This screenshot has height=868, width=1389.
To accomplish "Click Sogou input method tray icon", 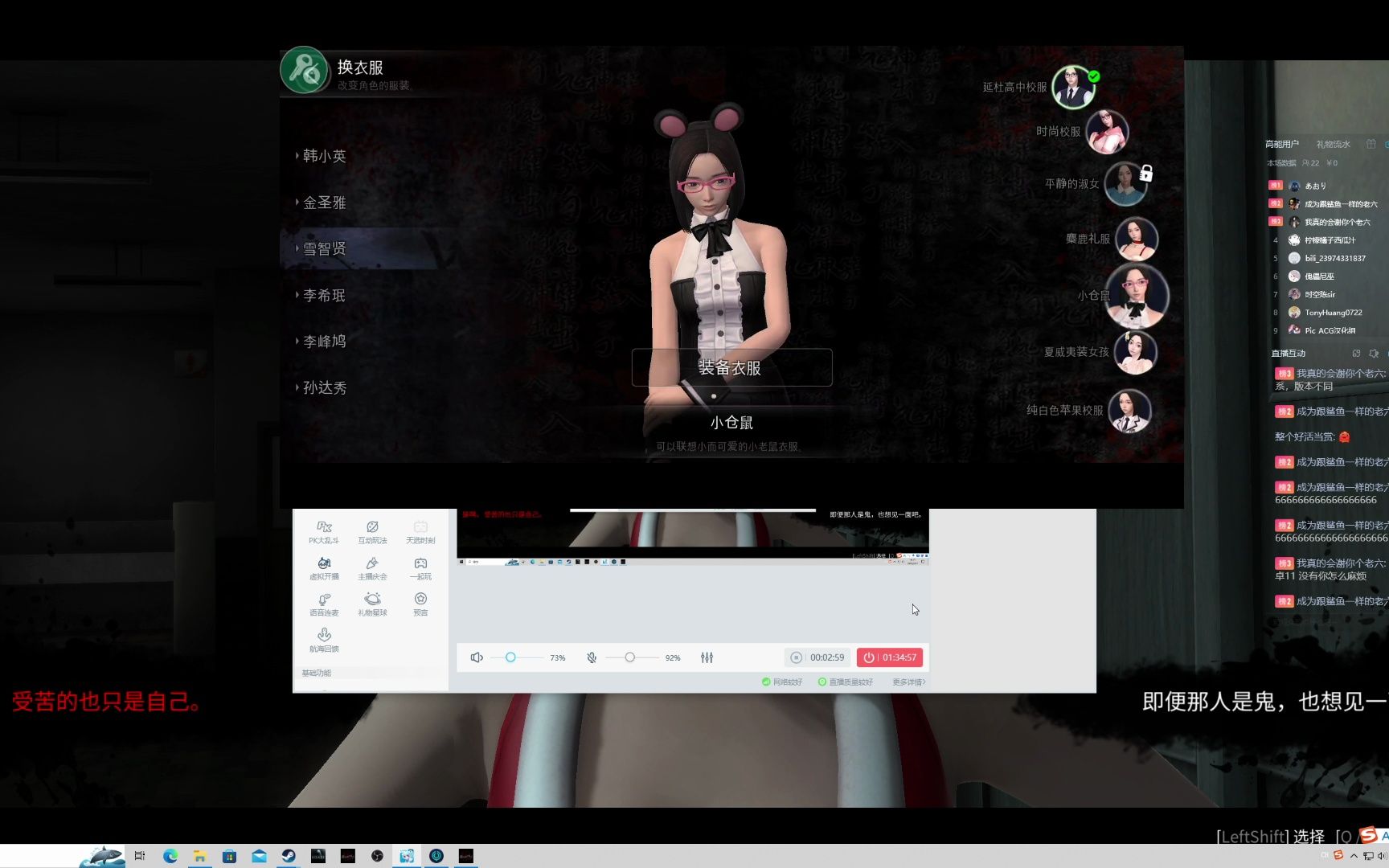I will click(x=1338, y=855).
